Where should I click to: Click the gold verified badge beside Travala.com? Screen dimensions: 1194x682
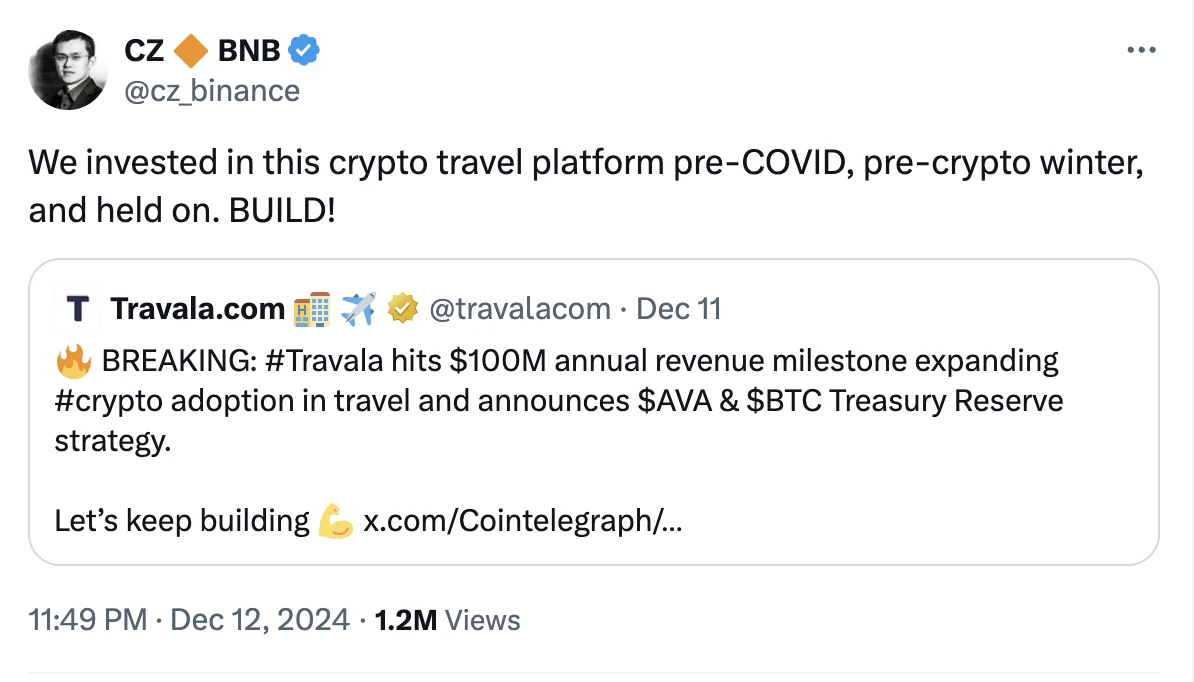click(x=402, y=310)
